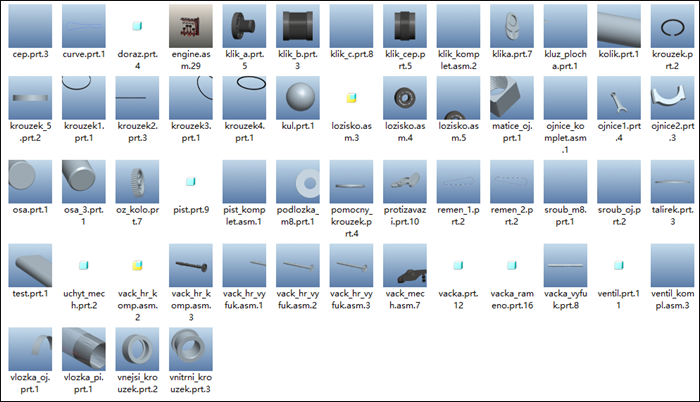Open vlozka_oj.prt.1 part thumbnail

click(30, 349)
